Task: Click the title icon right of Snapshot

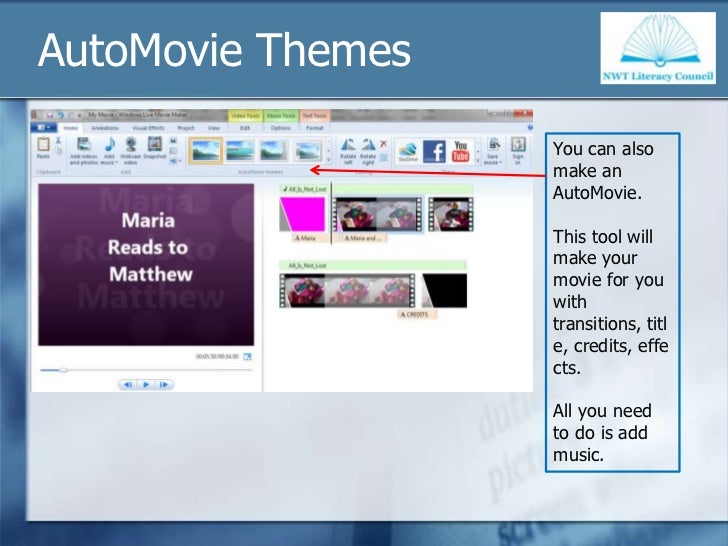Action: pyautogui.click(x=174, y=140)
